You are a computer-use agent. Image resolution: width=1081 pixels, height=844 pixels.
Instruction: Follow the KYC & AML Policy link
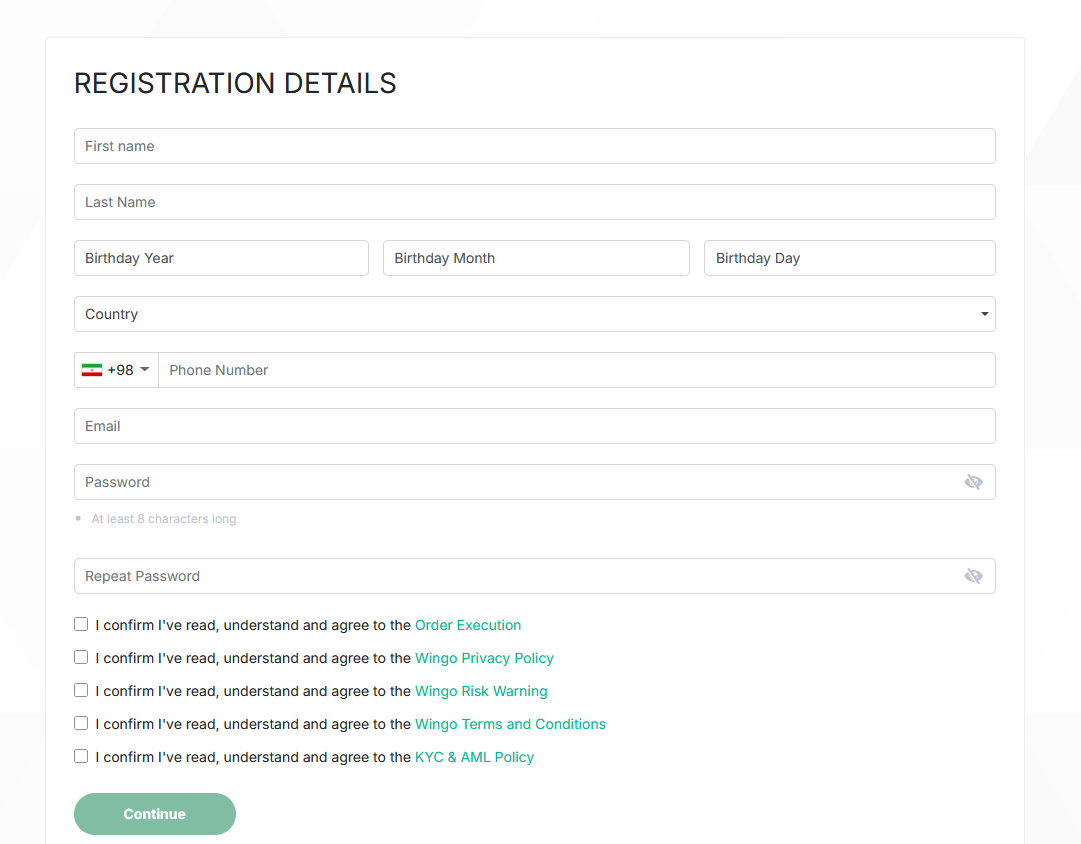(x=474, y=757)
